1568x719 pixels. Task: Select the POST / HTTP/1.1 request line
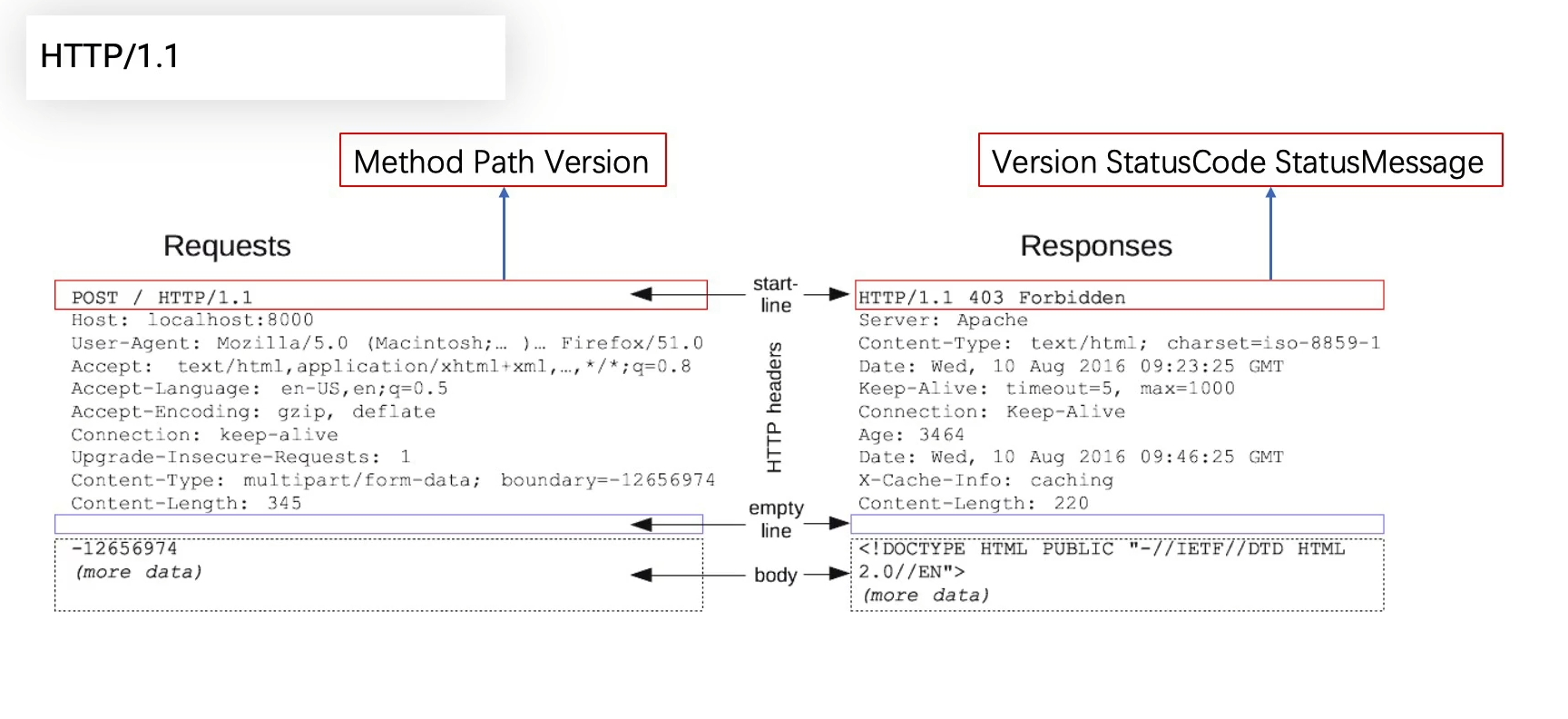(162, 298)
